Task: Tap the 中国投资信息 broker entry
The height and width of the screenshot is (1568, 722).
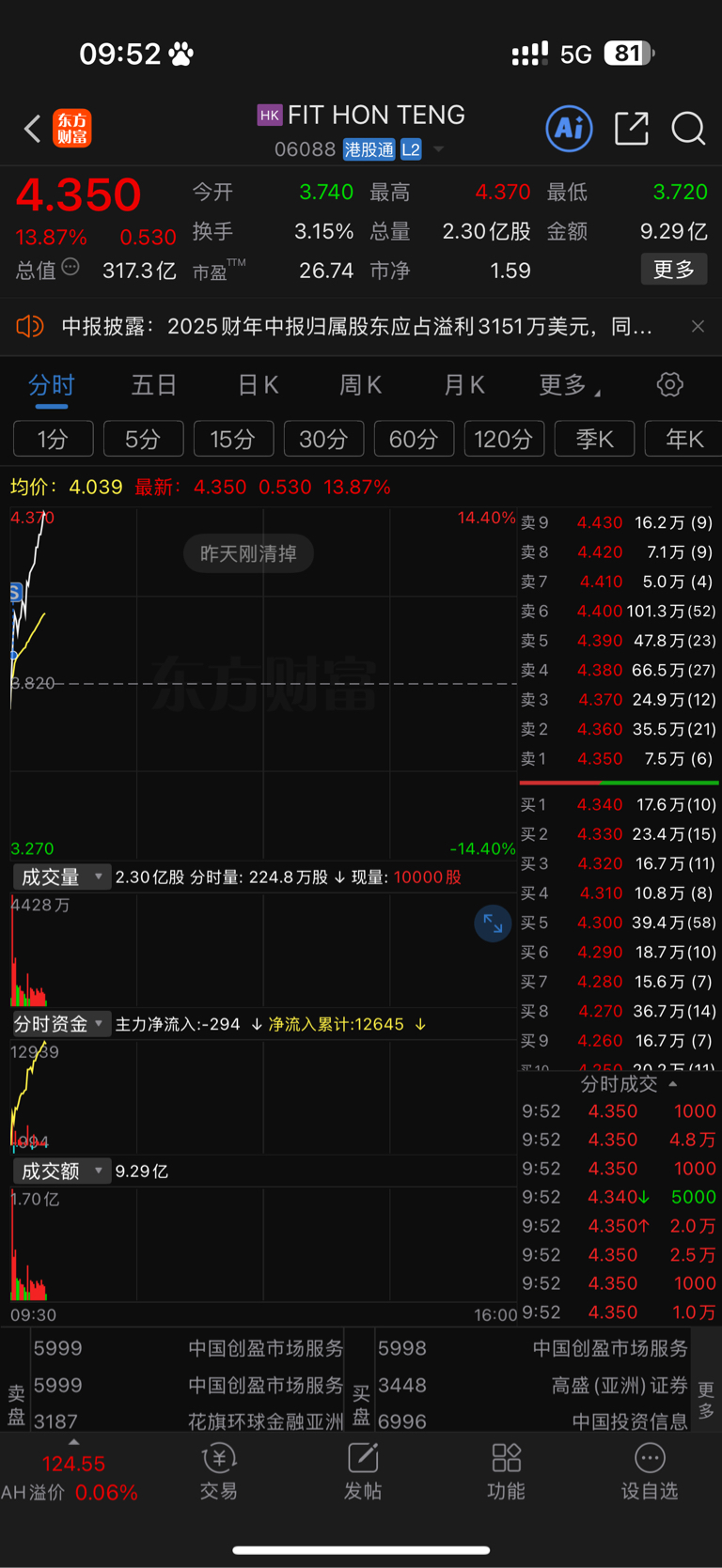Action: pos(533,1421)
